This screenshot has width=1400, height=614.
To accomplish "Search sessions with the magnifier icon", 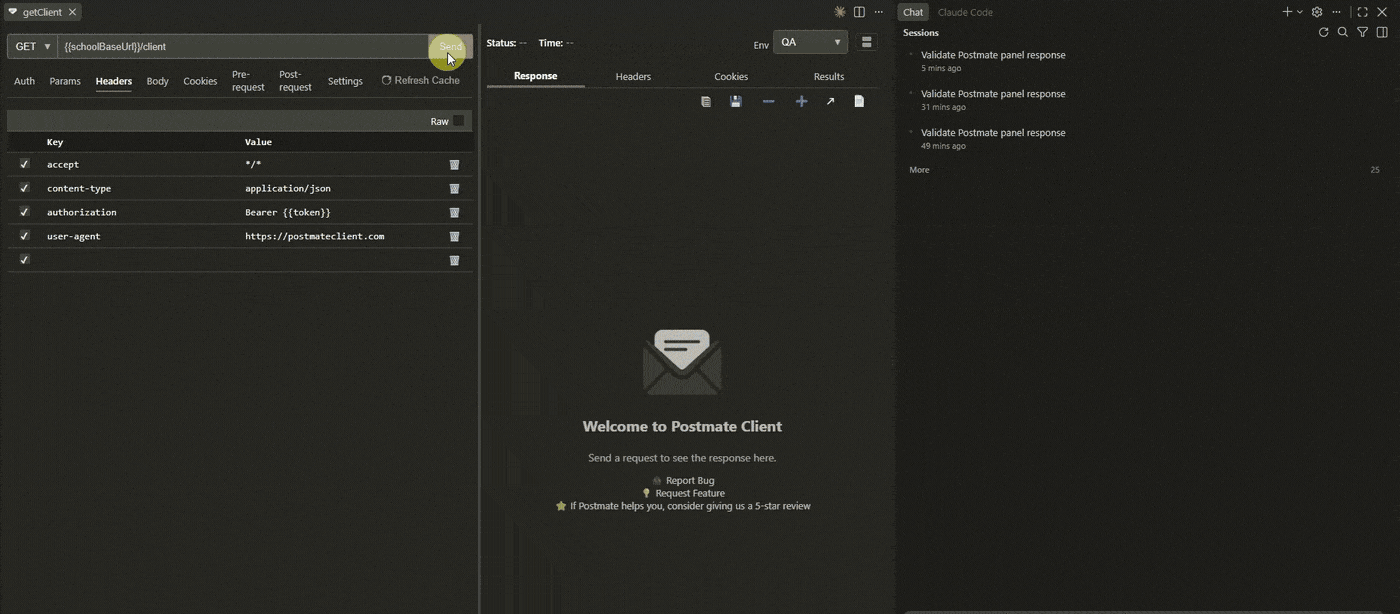I will pyautogui.click(x=1343, y=32).
